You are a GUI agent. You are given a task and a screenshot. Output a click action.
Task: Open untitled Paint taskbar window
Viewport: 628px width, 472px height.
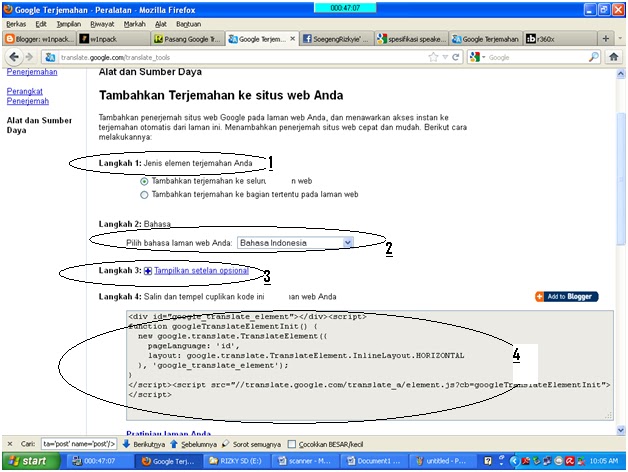coord(441,461)
